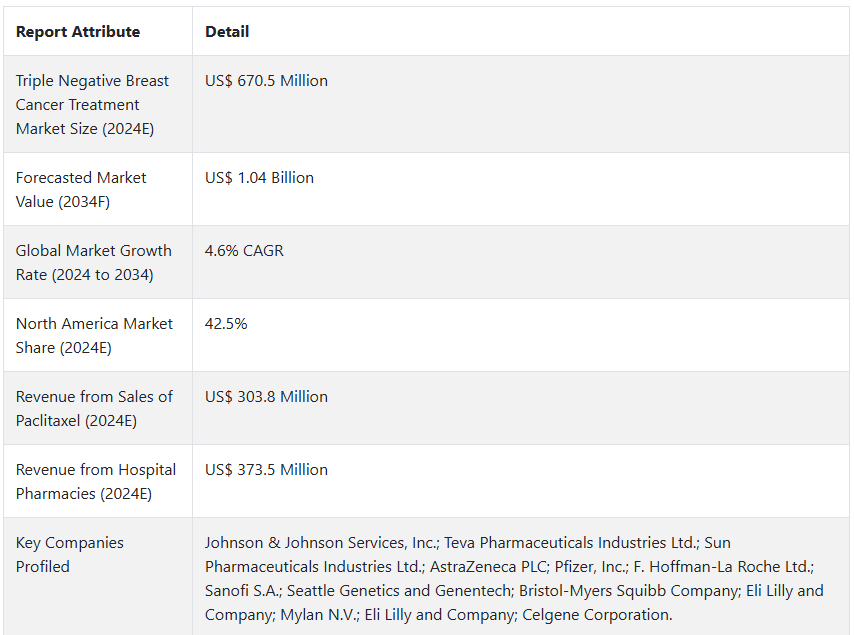This screenshot has height=635, width=854.
Task: Click 'Johnson & Johnson Services, Inc.' in companies list
Action: pyautogui.click(x=321, y=543)
